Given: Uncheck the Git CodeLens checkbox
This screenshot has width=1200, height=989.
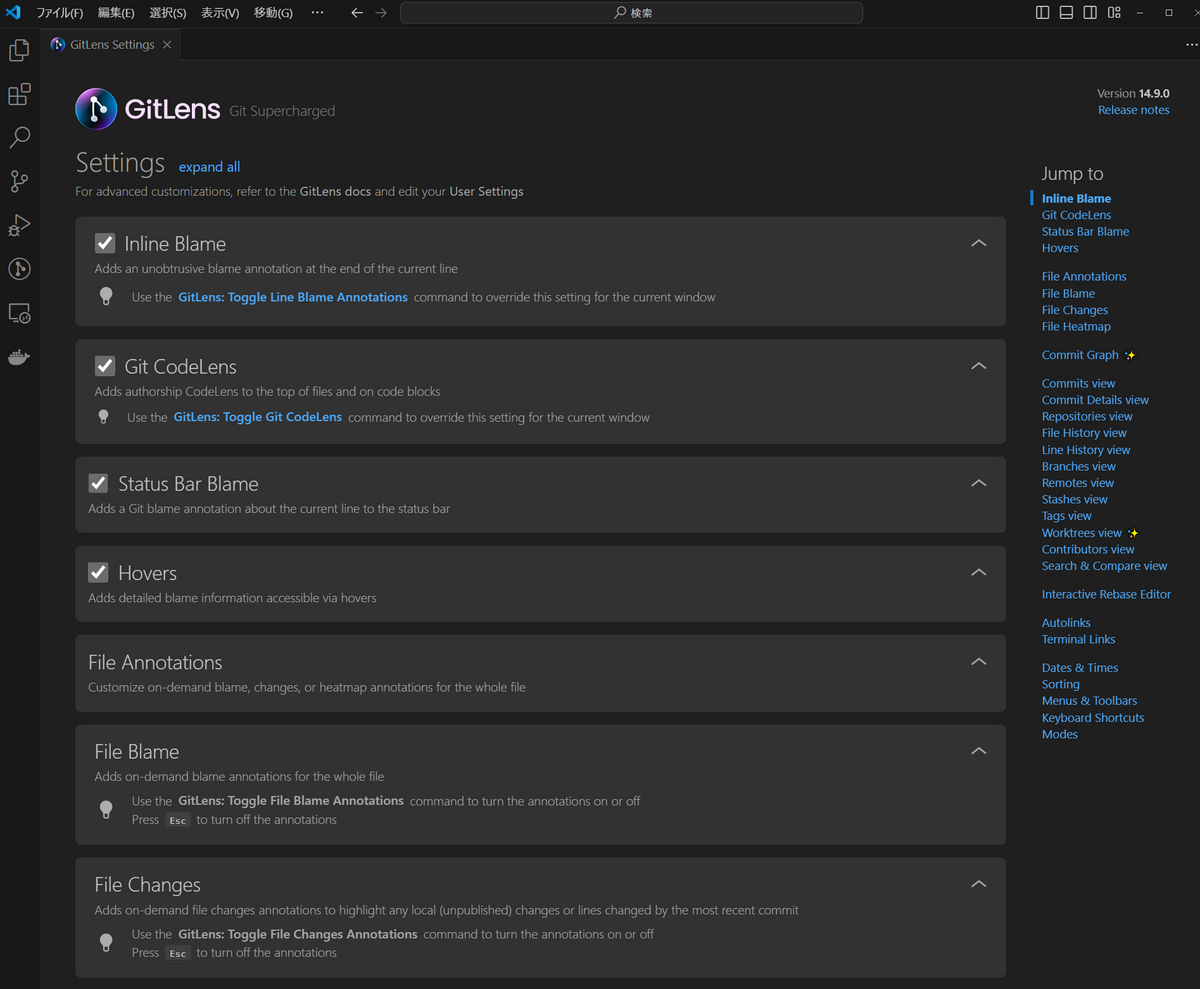Looking at the screenshot, I should coord(105,366).
